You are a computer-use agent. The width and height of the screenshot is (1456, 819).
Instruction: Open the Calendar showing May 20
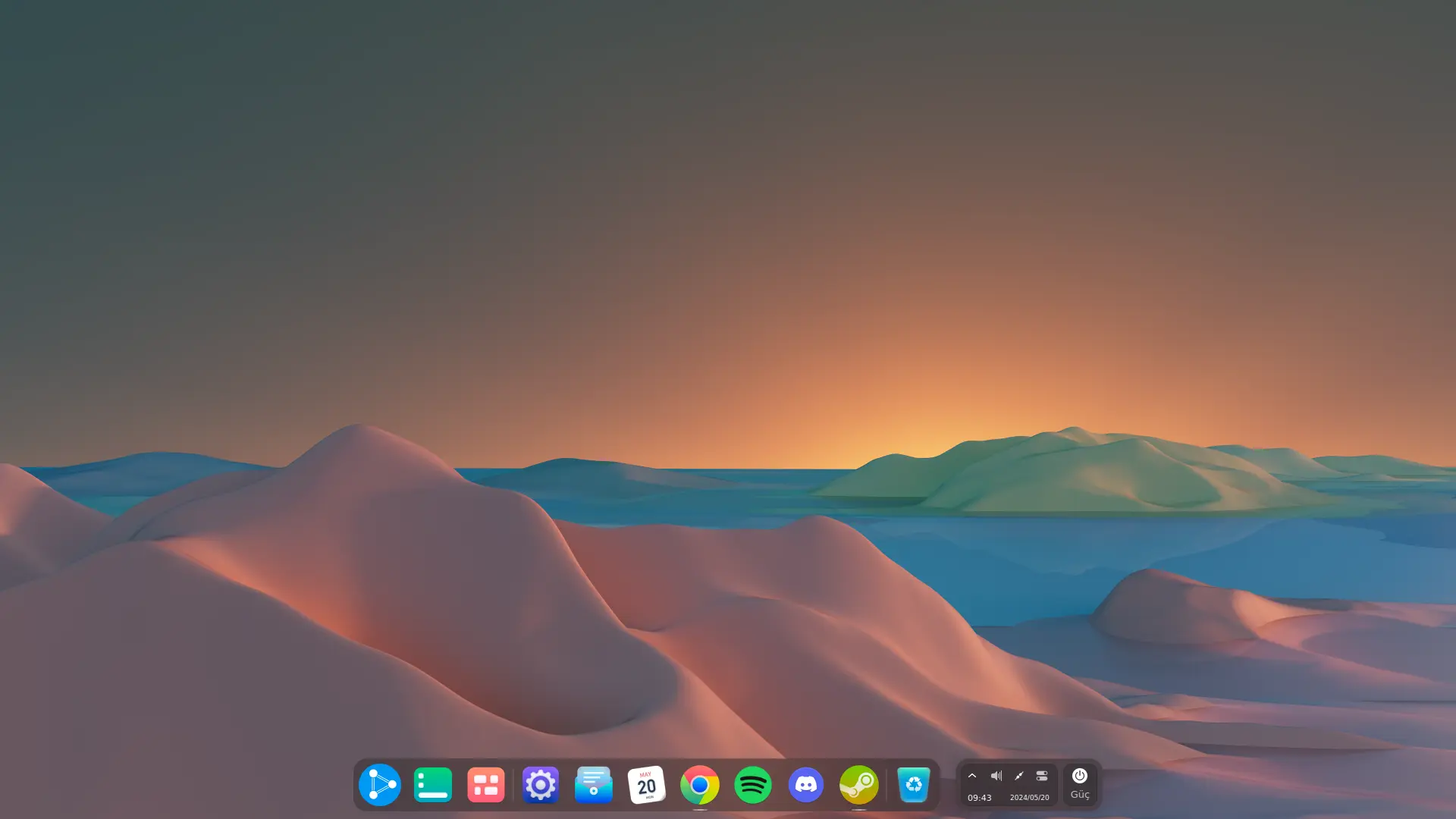pyautogui.click(x=647, y=785)
